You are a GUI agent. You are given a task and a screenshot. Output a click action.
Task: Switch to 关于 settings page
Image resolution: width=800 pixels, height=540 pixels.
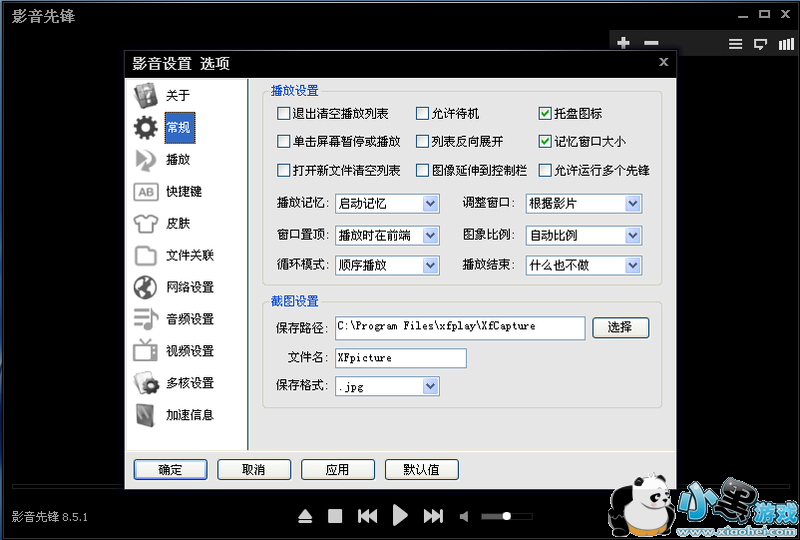[178, 95]
